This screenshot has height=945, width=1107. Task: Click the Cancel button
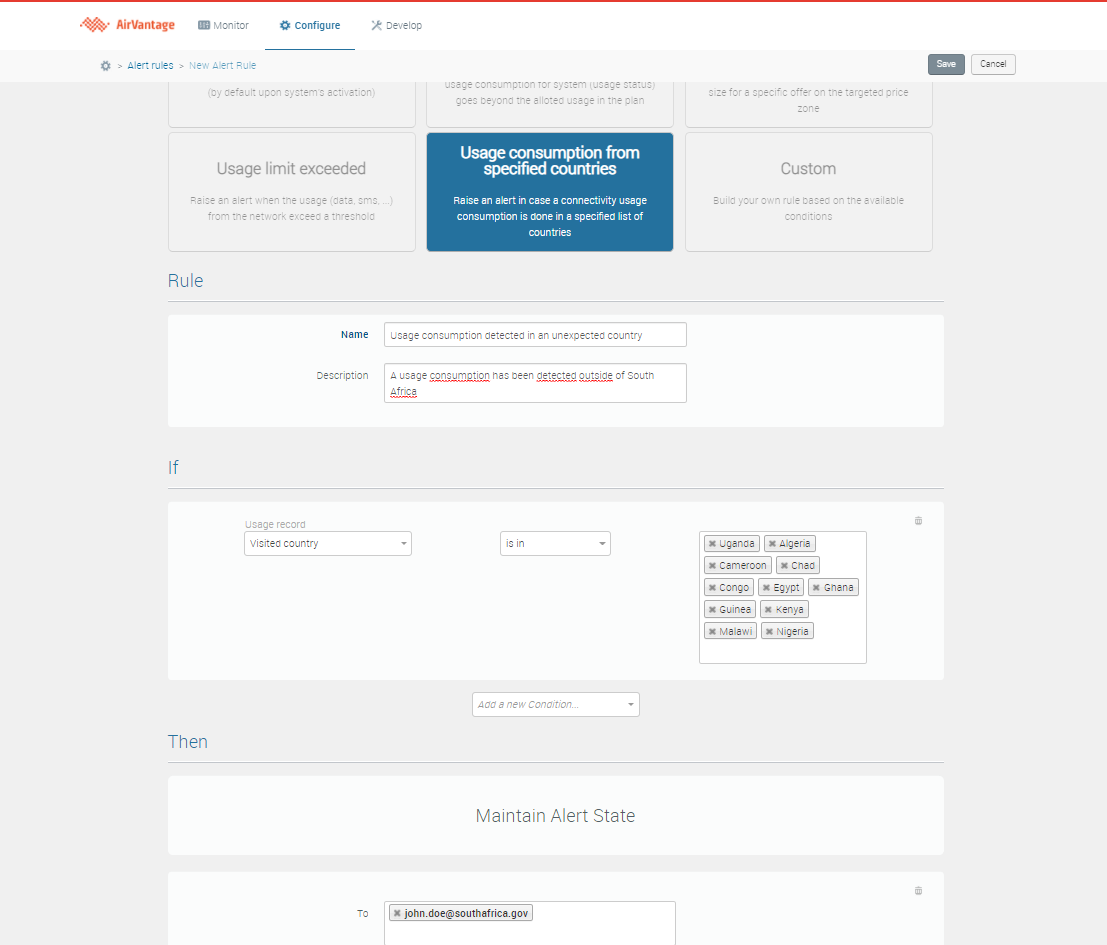click(993, 64)
